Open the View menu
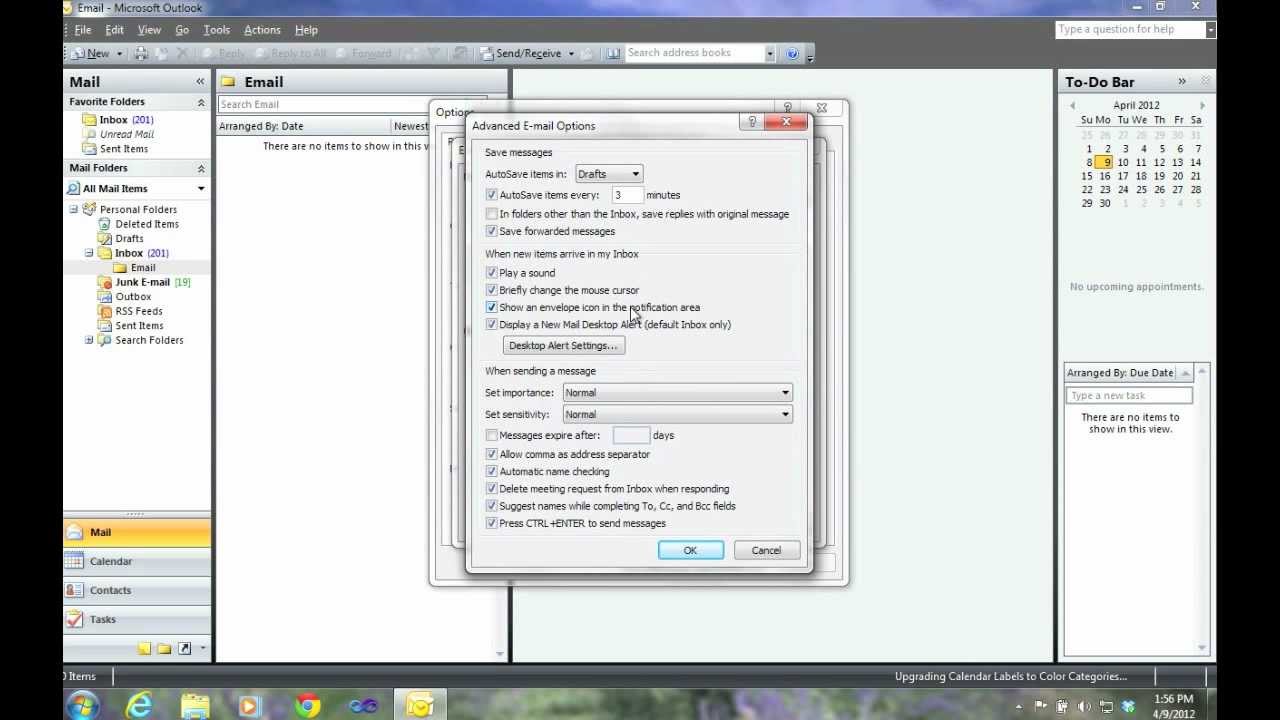 [x=149, y=30]
